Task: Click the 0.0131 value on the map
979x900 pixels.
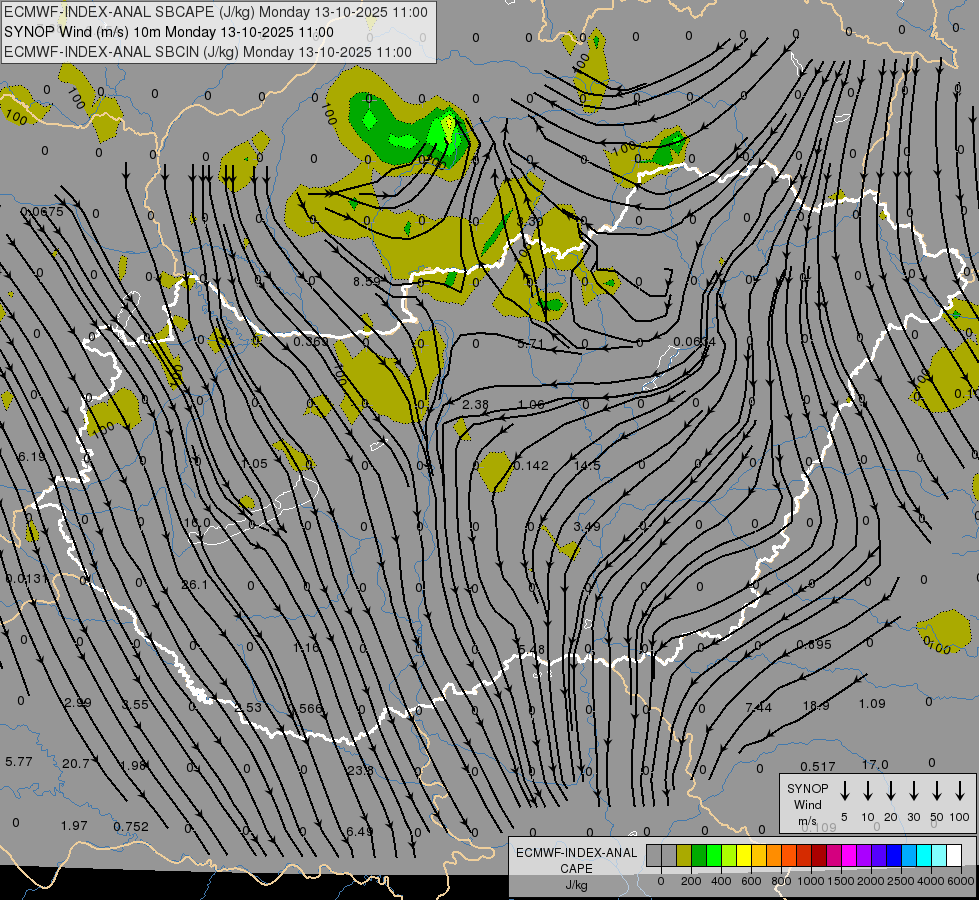Action: pyautogui.click(x=26, y=578)
